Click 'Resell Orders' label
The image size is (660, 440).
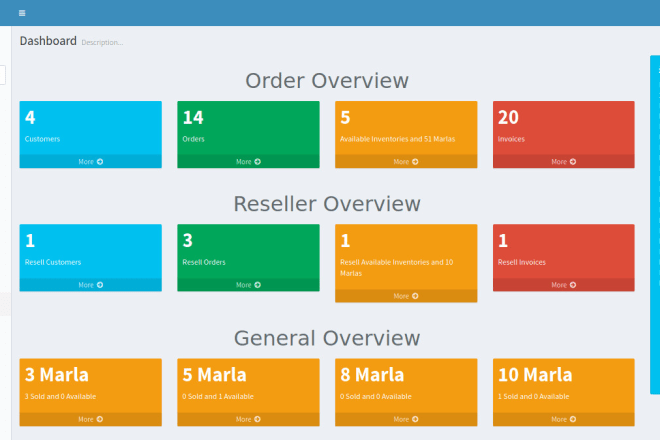[204, 262]
